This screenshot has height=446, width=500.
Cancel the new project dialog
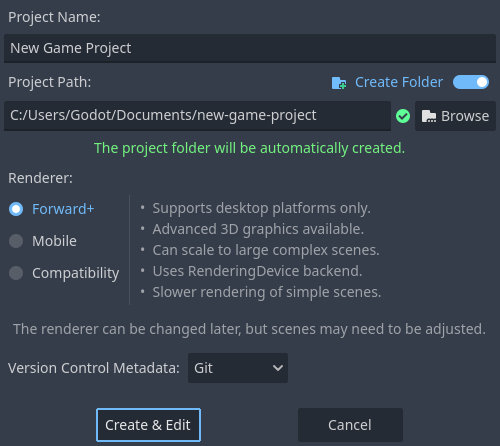(x=350, y=425)
